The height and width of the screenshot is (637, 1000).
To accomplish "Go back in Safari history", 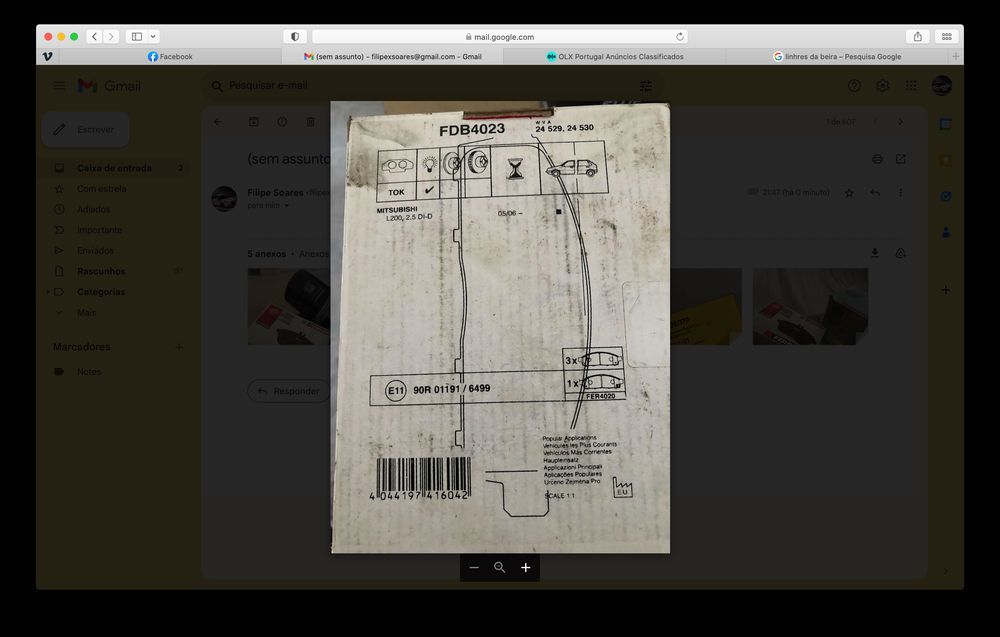I will [x=94, y=36].
